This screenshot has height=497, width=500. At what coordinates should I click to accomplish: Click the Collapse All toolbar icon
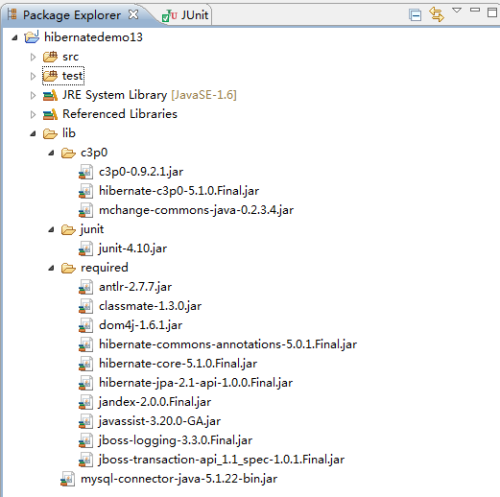[415, 15]
